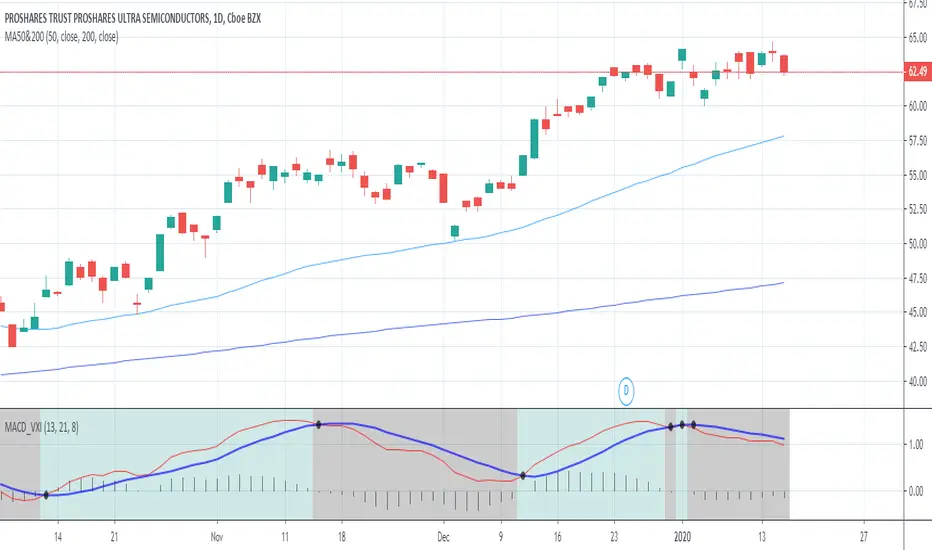The image size is (932, 550).
Task: Click the '23' date axis label
Action: 614,537
